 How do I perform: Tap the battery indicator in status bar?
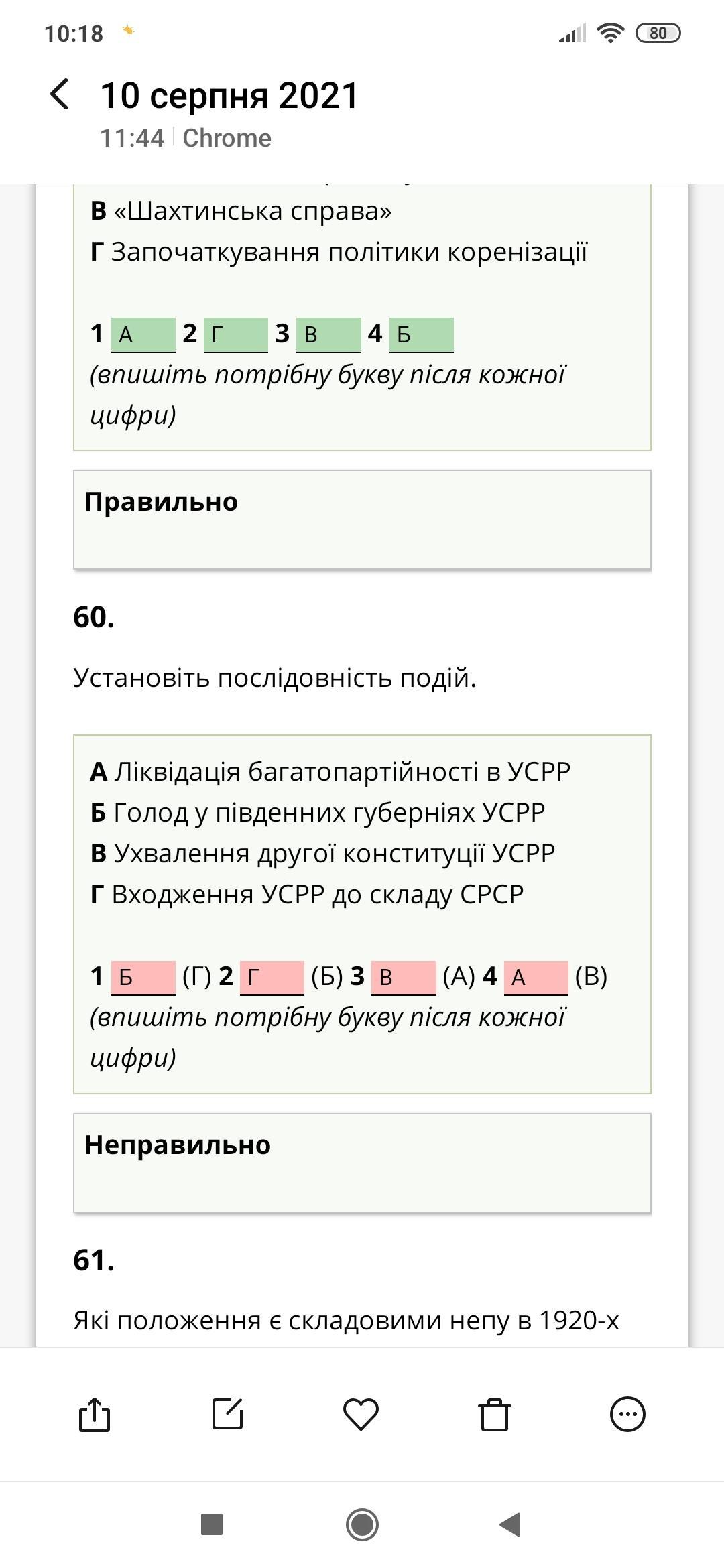[x=658, y=33]
